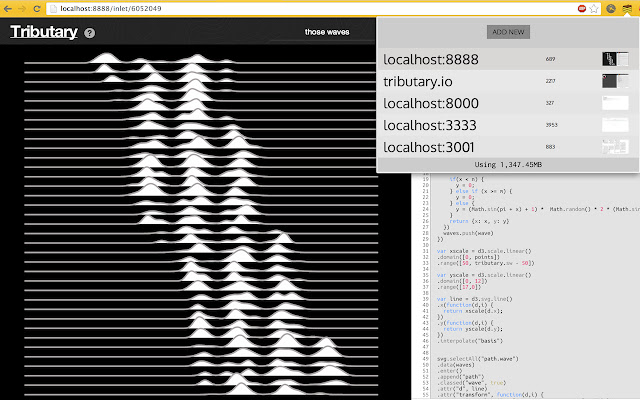Select the localhost:3333 entry
This screenshot has height=400, width=640.
pyautogui.click(x=507, y=125)
